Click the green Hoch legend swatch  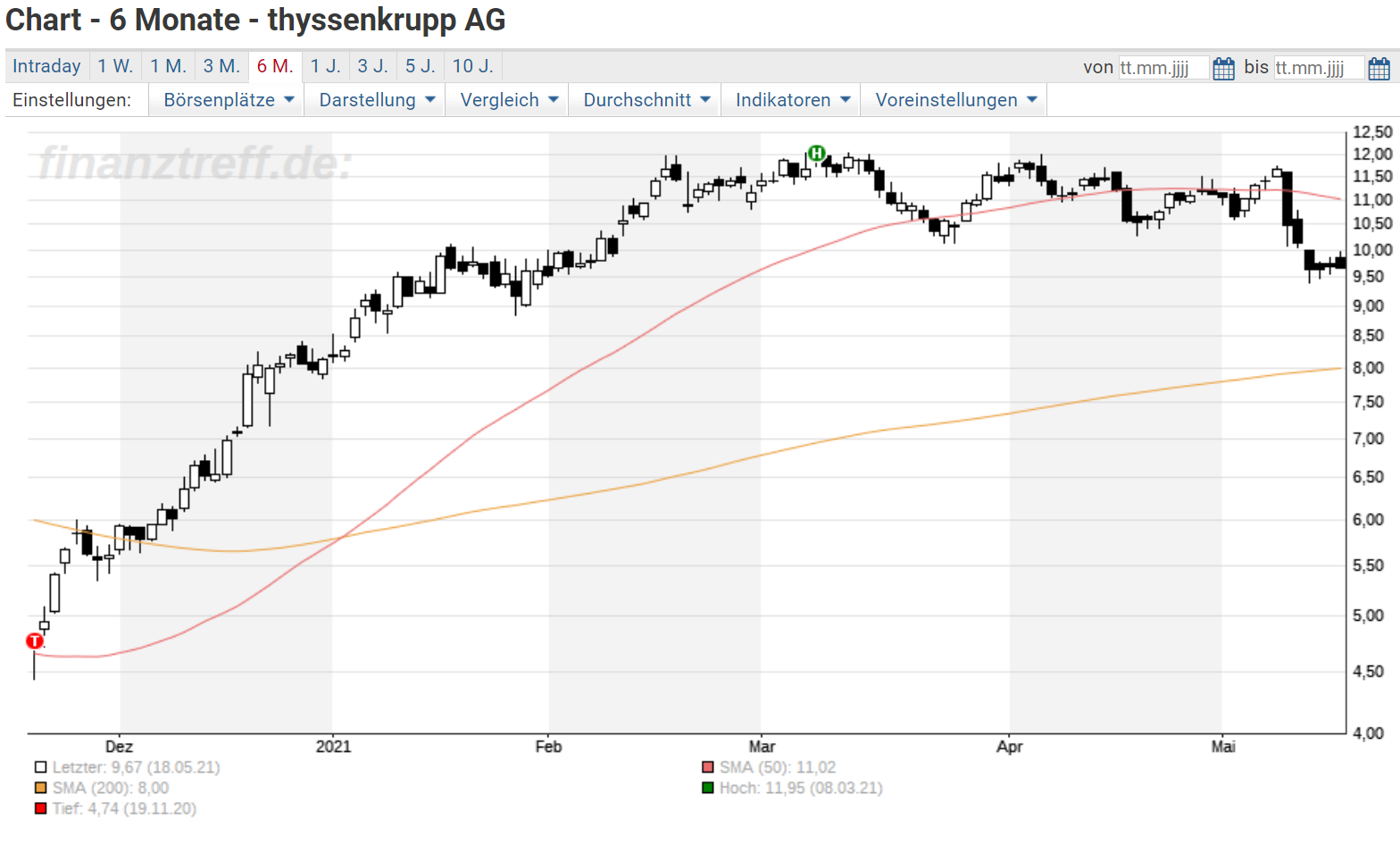[708, 788]
